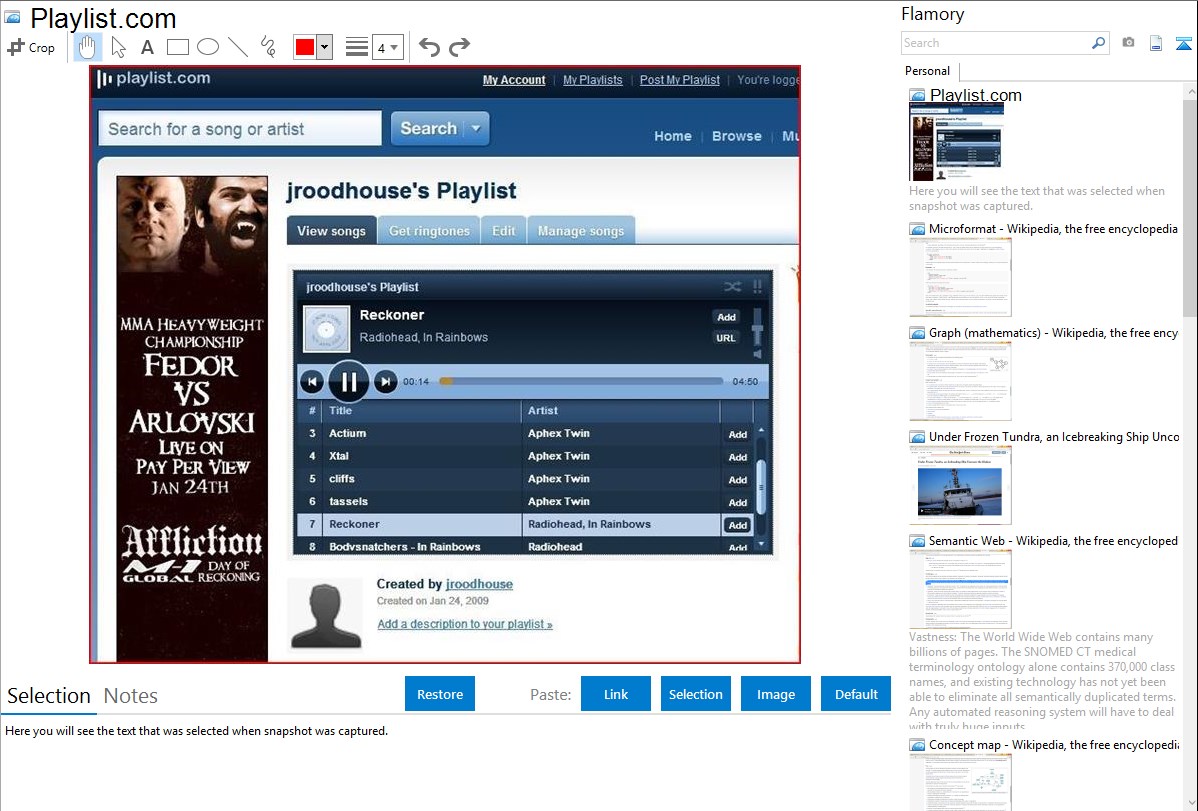The image size is (1198, 811).
Task: Switch to the Personal tab
Action: click(x=928, y=71)
